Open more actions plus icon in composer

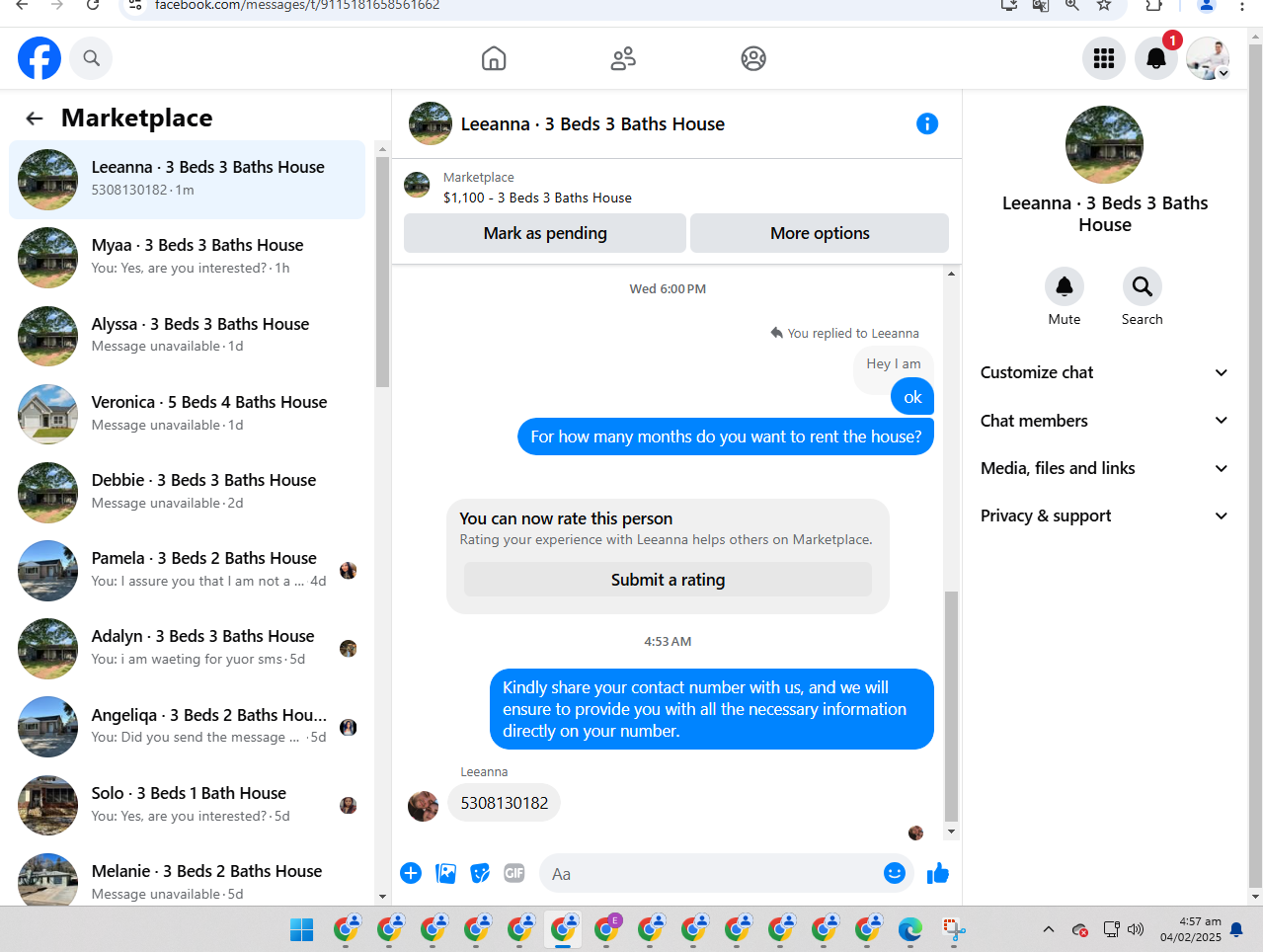point(411,873)
